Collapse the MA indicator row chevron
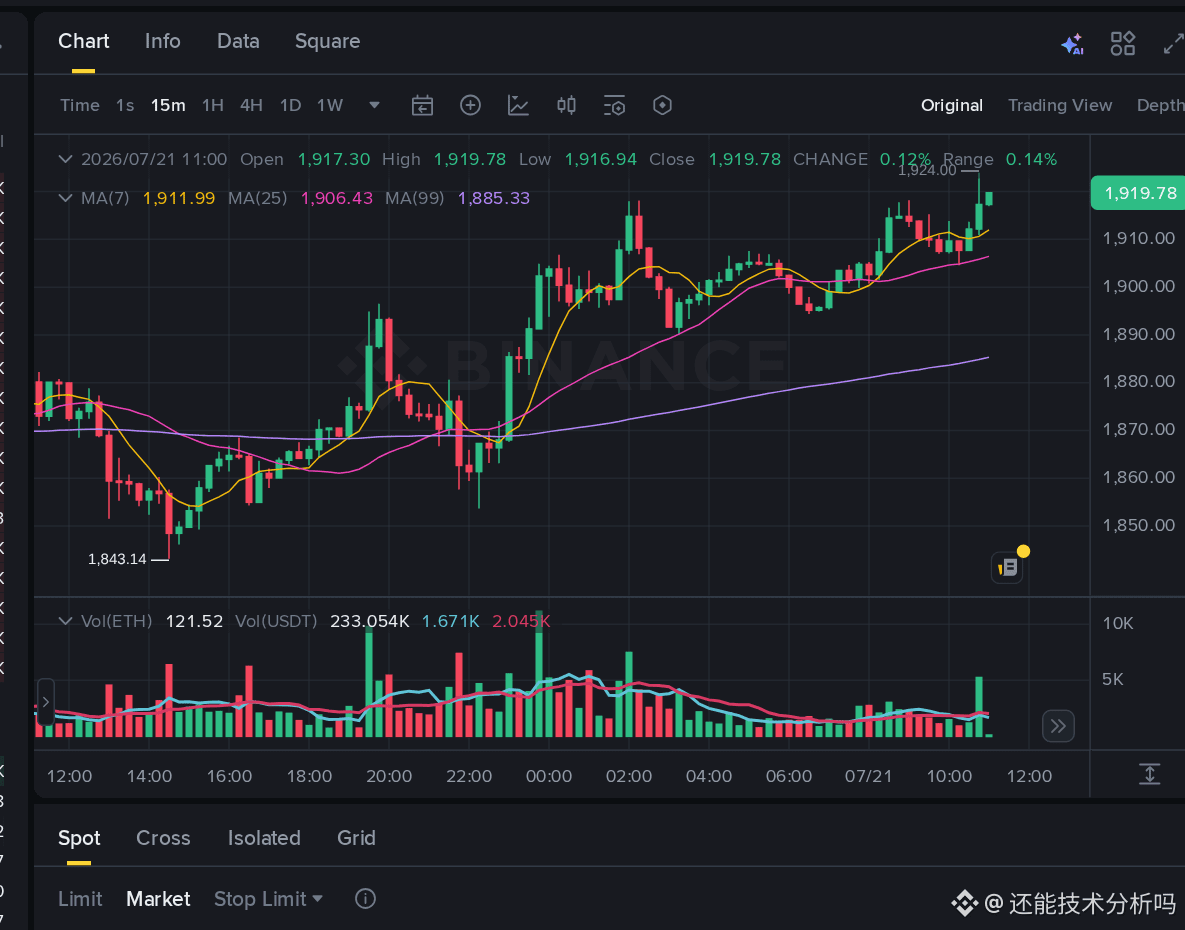 pyautogui.click(x=66, y=198)
